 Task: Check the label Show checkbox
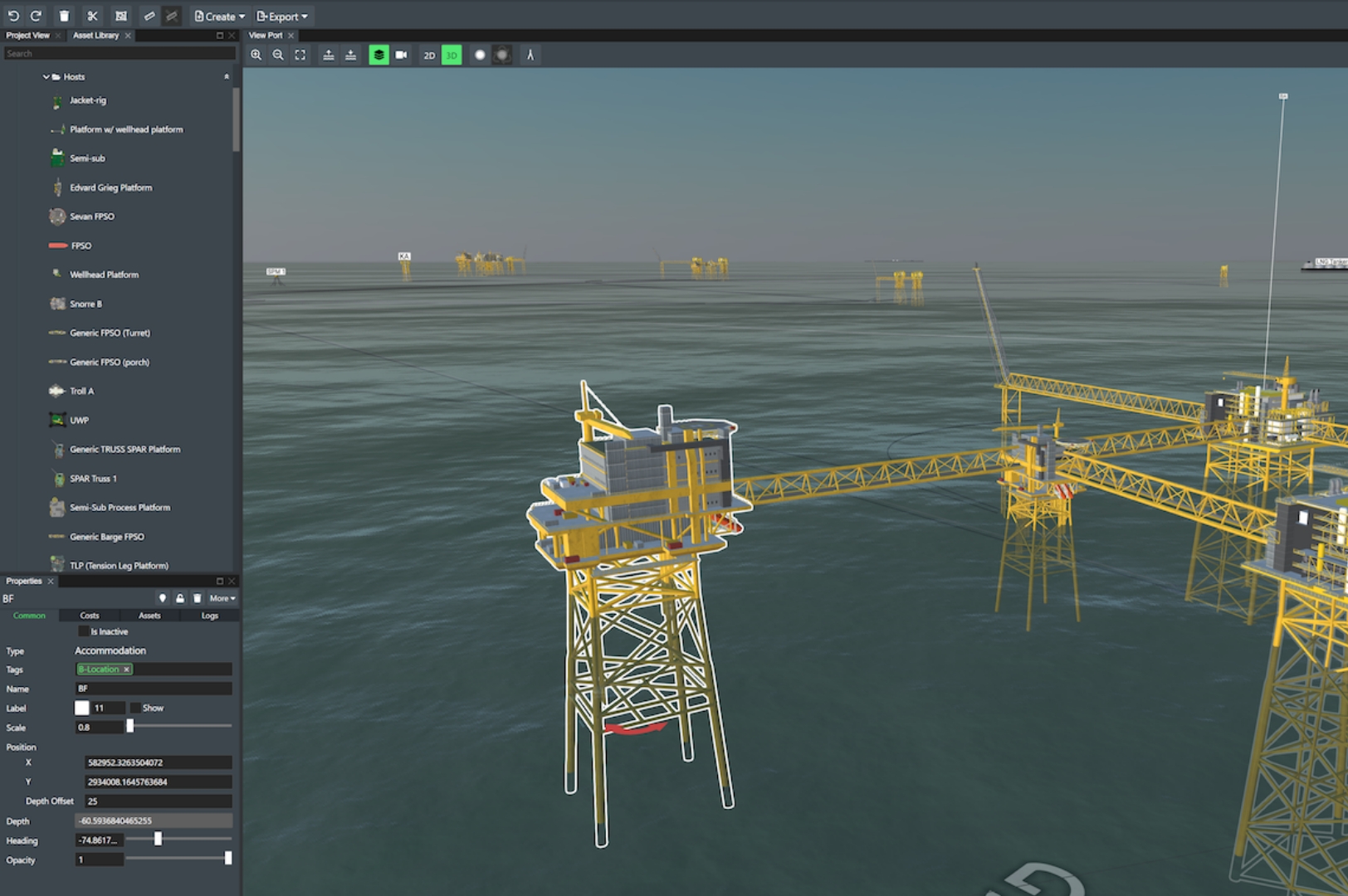click(135, 708)
